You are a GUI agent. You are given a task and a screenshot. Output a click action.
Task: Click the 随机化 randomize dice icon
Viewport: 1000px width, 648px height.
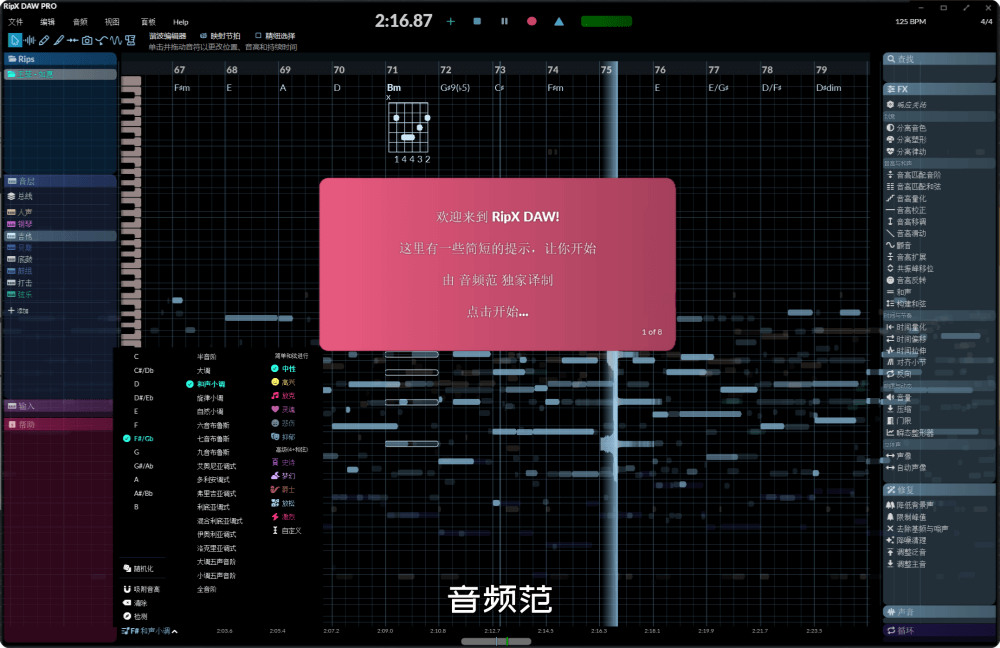pyautogui.click(x=126, y=569)
